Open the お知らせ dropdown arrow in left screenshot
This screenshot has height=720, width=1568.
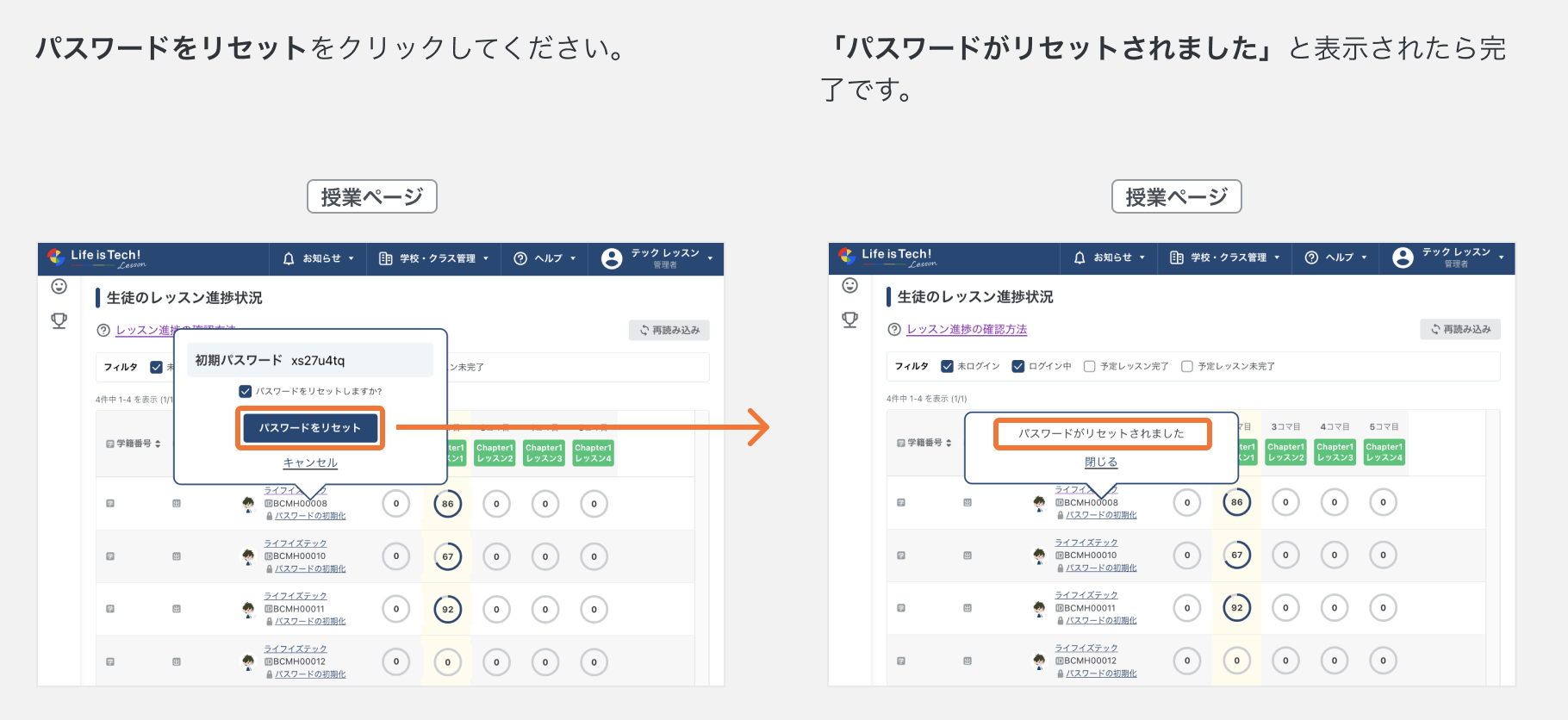(352, 258)
